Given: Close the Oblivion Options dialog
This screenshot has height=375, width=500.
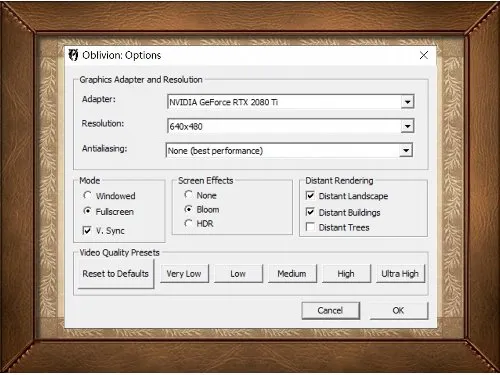Looking at the screenshot, I should pyautogui.click(x=424, y=55).
